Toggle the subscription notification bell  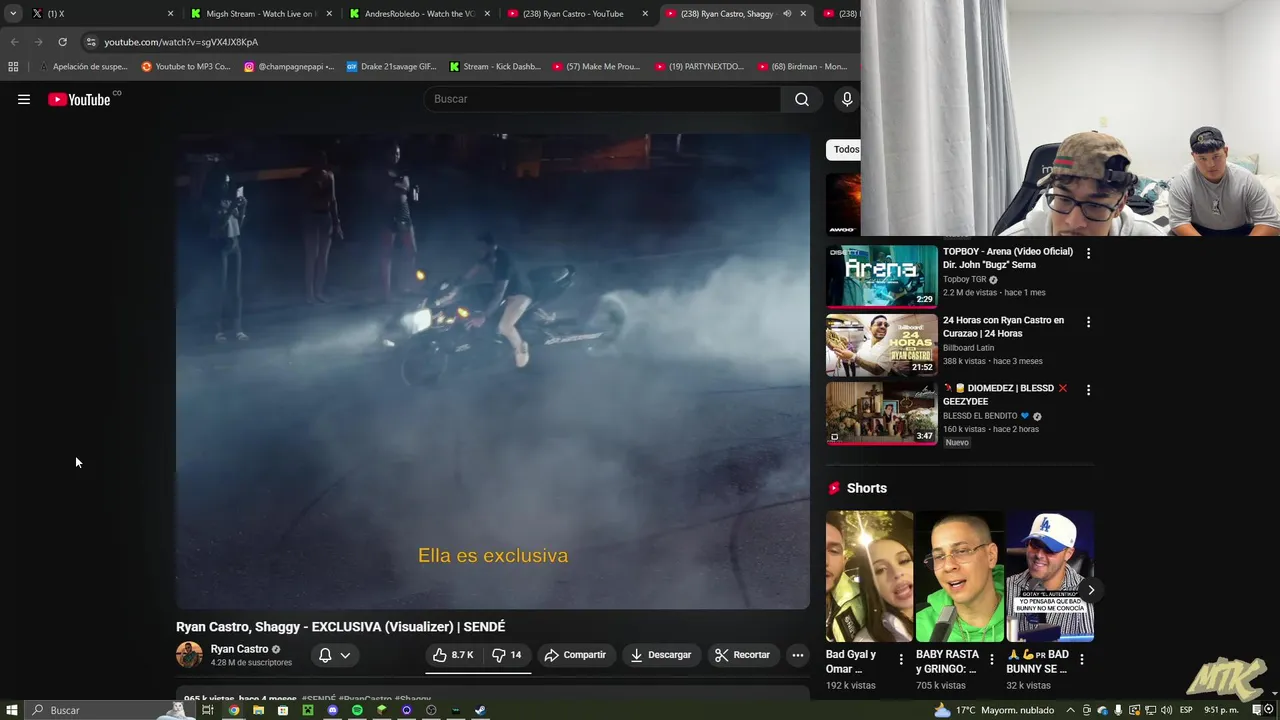pyautogui.click(x=325, y=655)
